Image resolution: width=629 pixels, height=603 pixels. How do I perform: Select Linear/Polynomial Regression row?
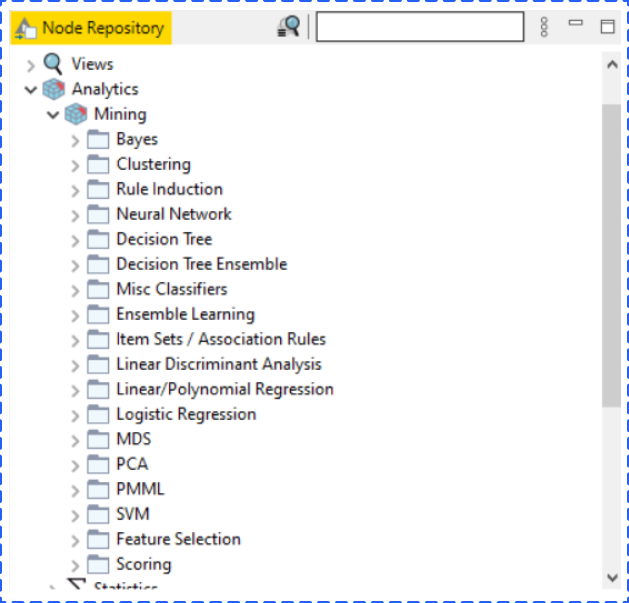[225, 389]
